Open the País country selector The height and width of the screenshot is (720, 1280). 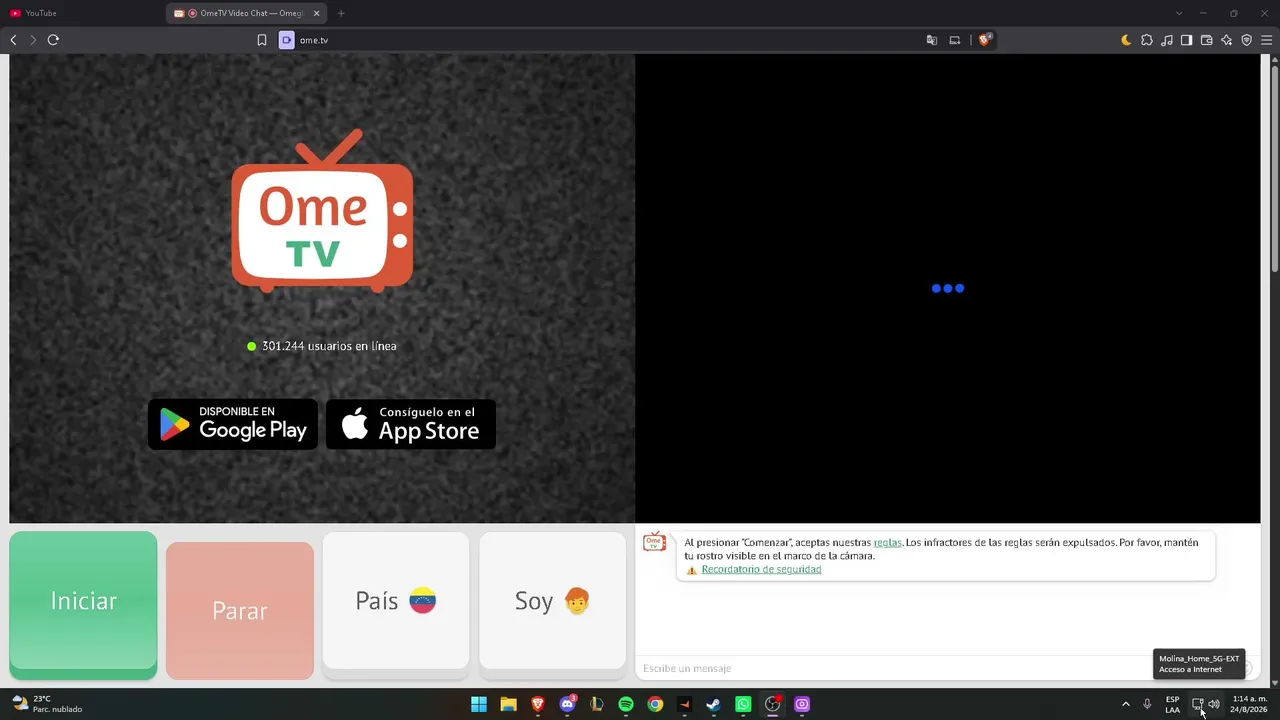click(396, 600)
